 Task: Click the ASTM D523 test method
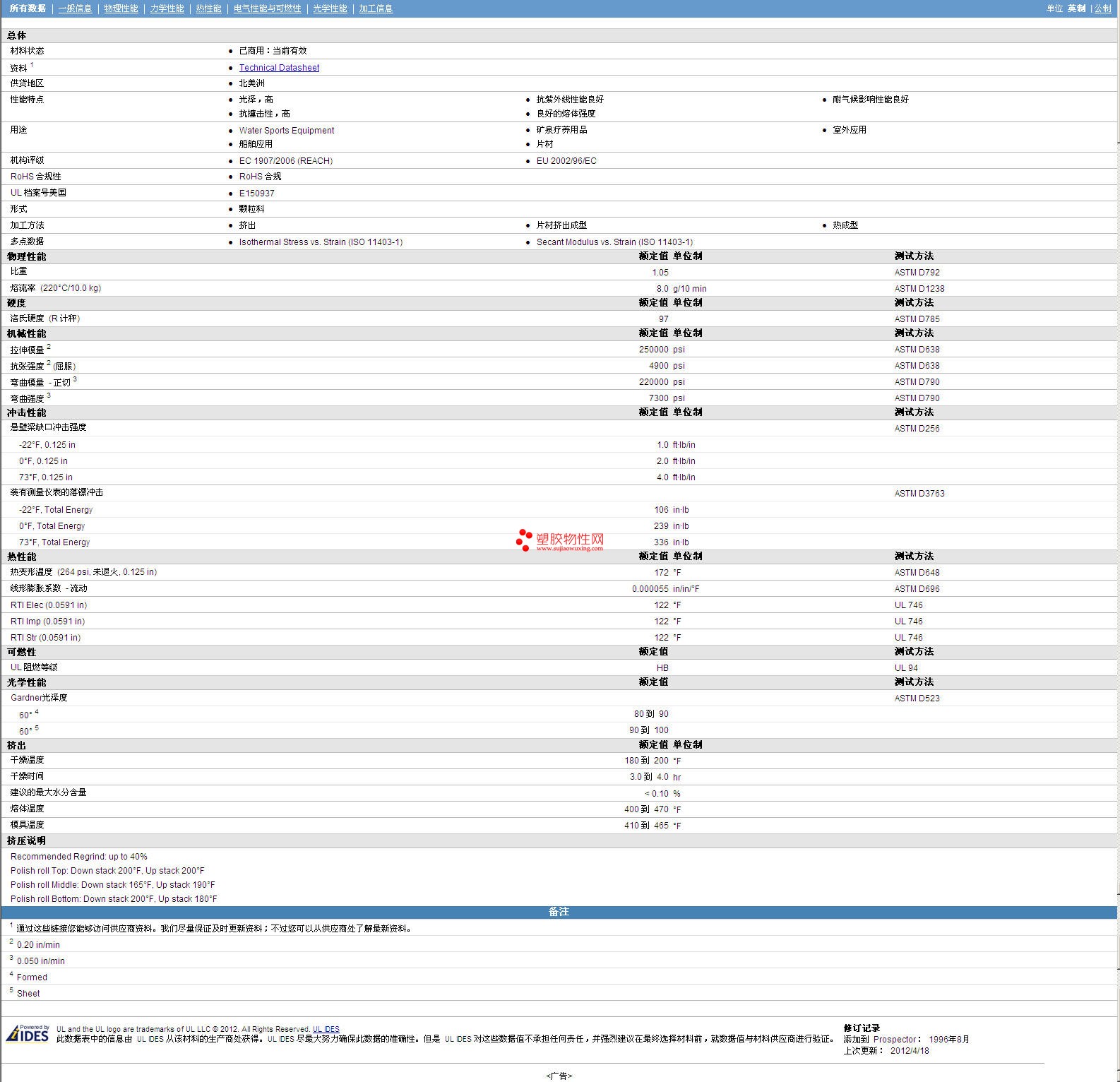(917, 698)
